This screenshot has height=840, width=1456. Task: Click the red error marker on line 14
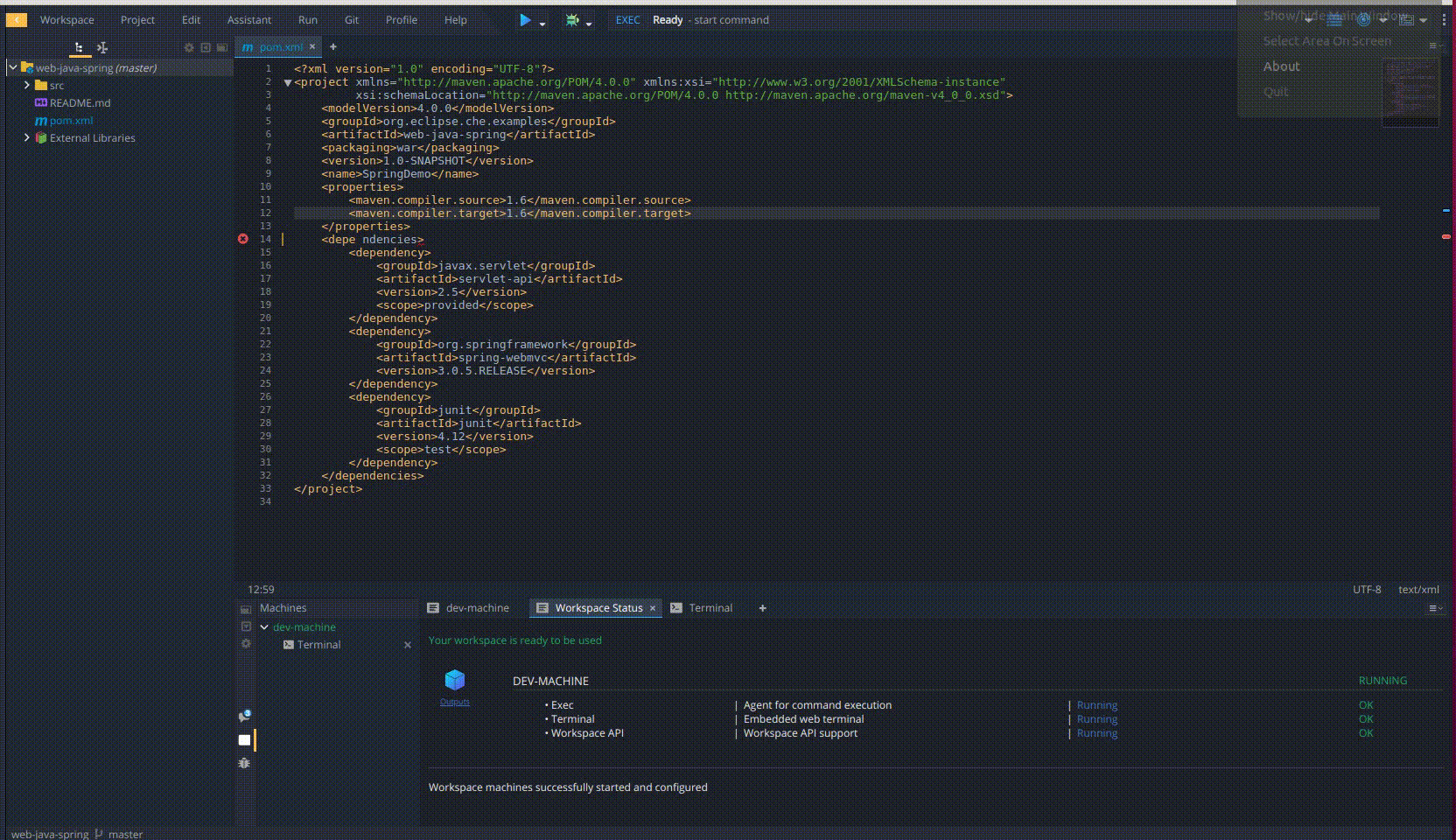243,238
